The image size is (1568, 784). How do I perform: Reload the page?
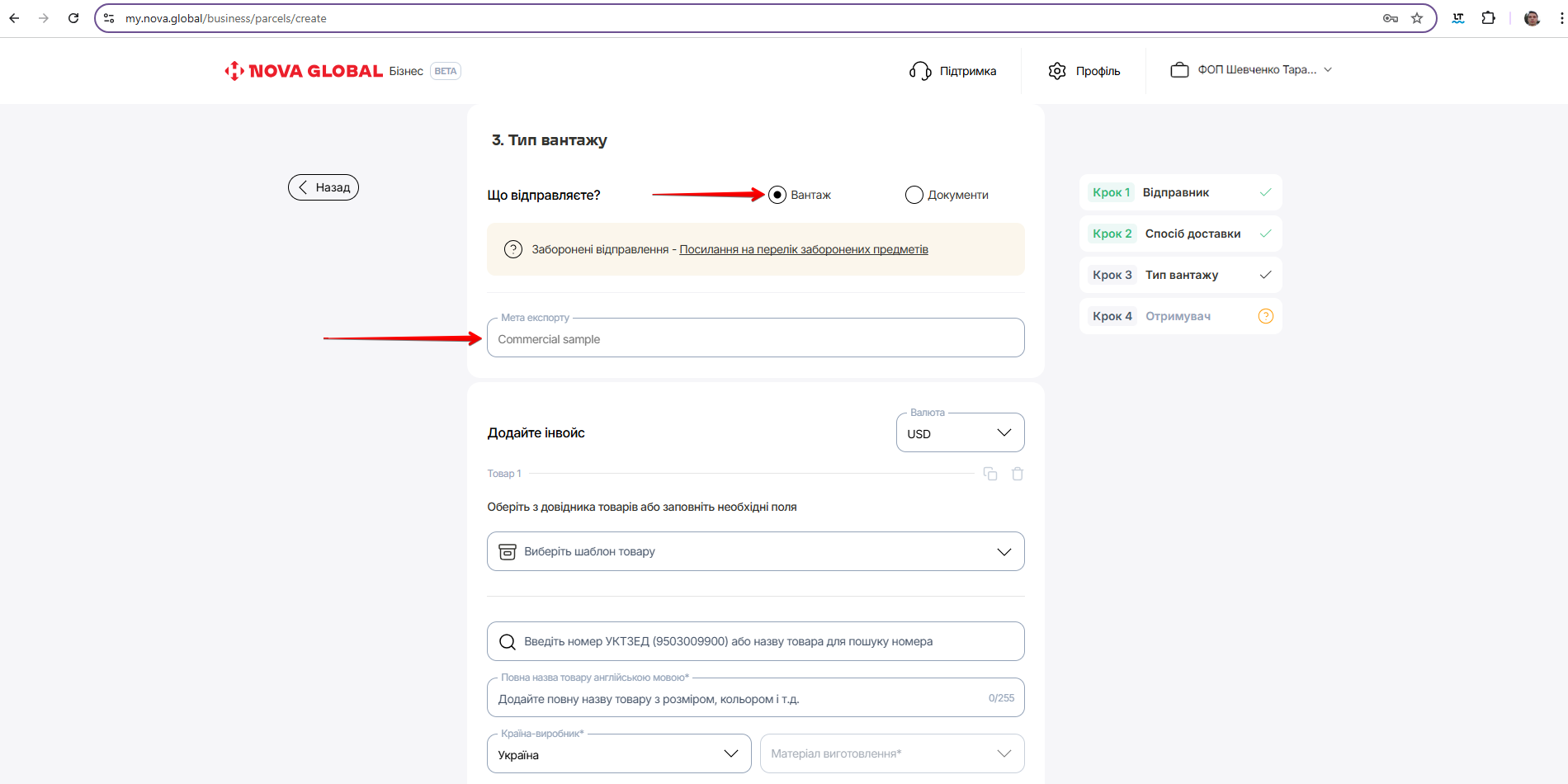73,18
